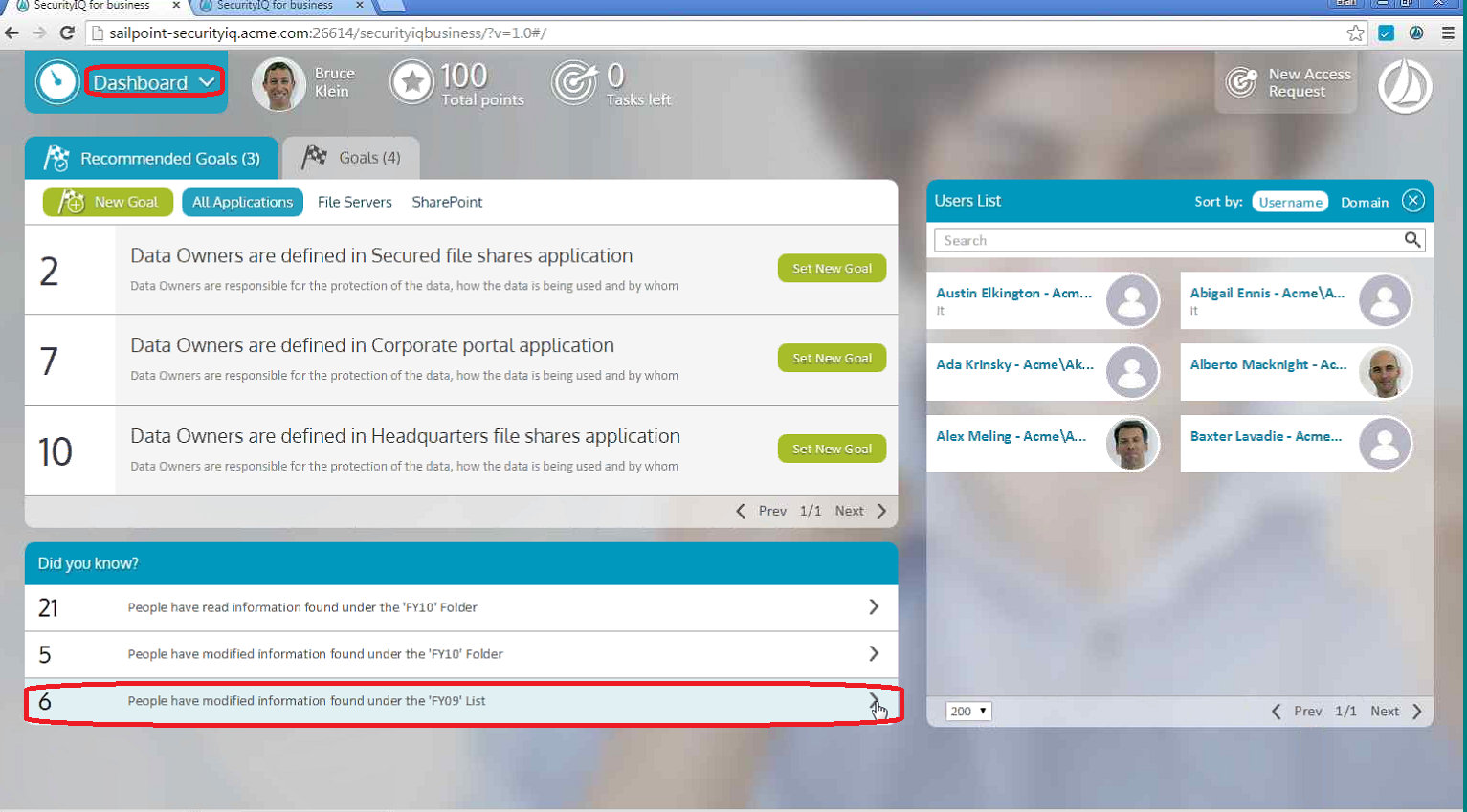Viewport: 1467px width, 812px height.
Task: Click the search magnifier icon
Action: coord(1412,240)
